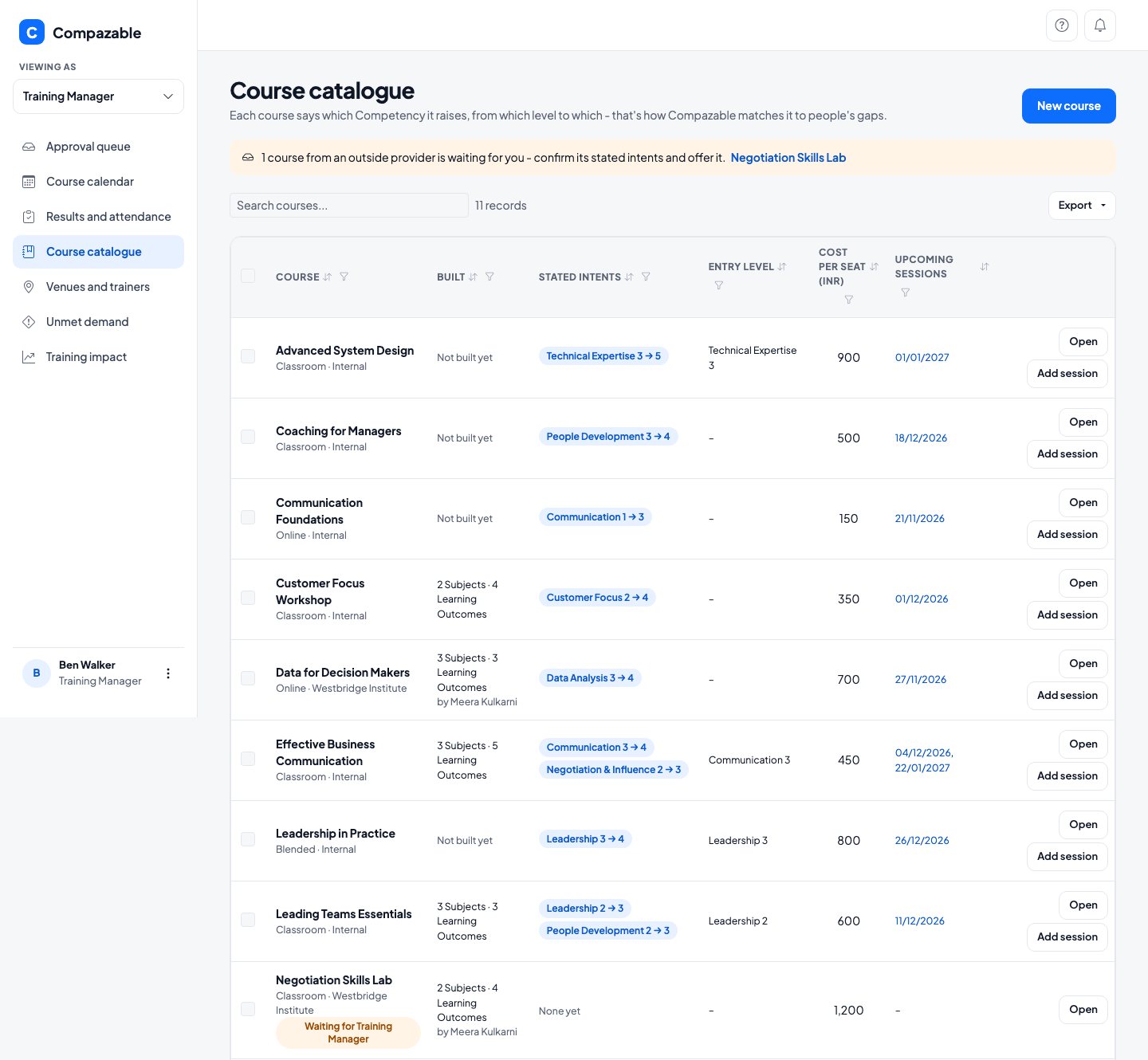Click the Technical Expertise 3 → 5 intent tag
This screenshot has width=1148, height=1060.
(603, 356)
